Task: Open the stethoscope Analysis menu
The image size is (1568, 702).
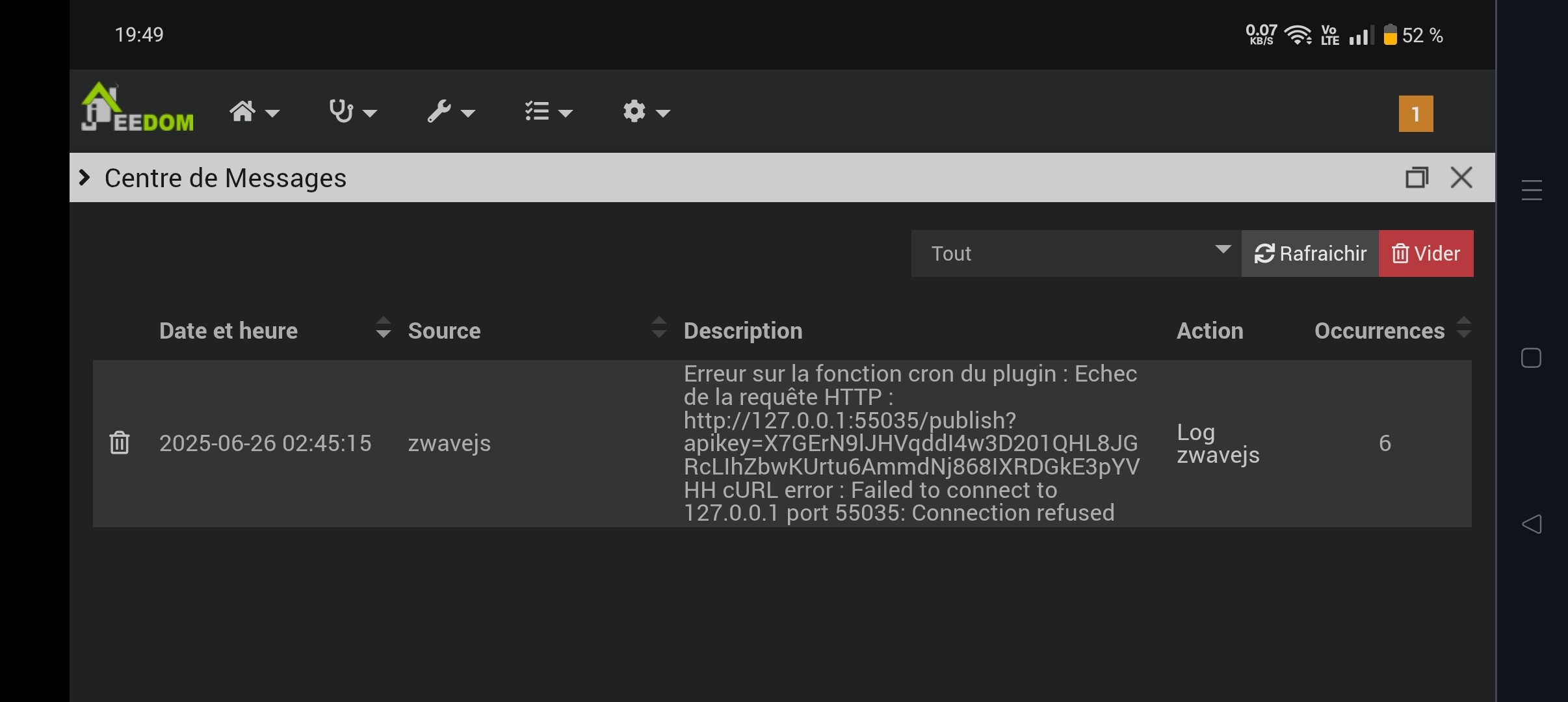Action: tap(352, 112)
